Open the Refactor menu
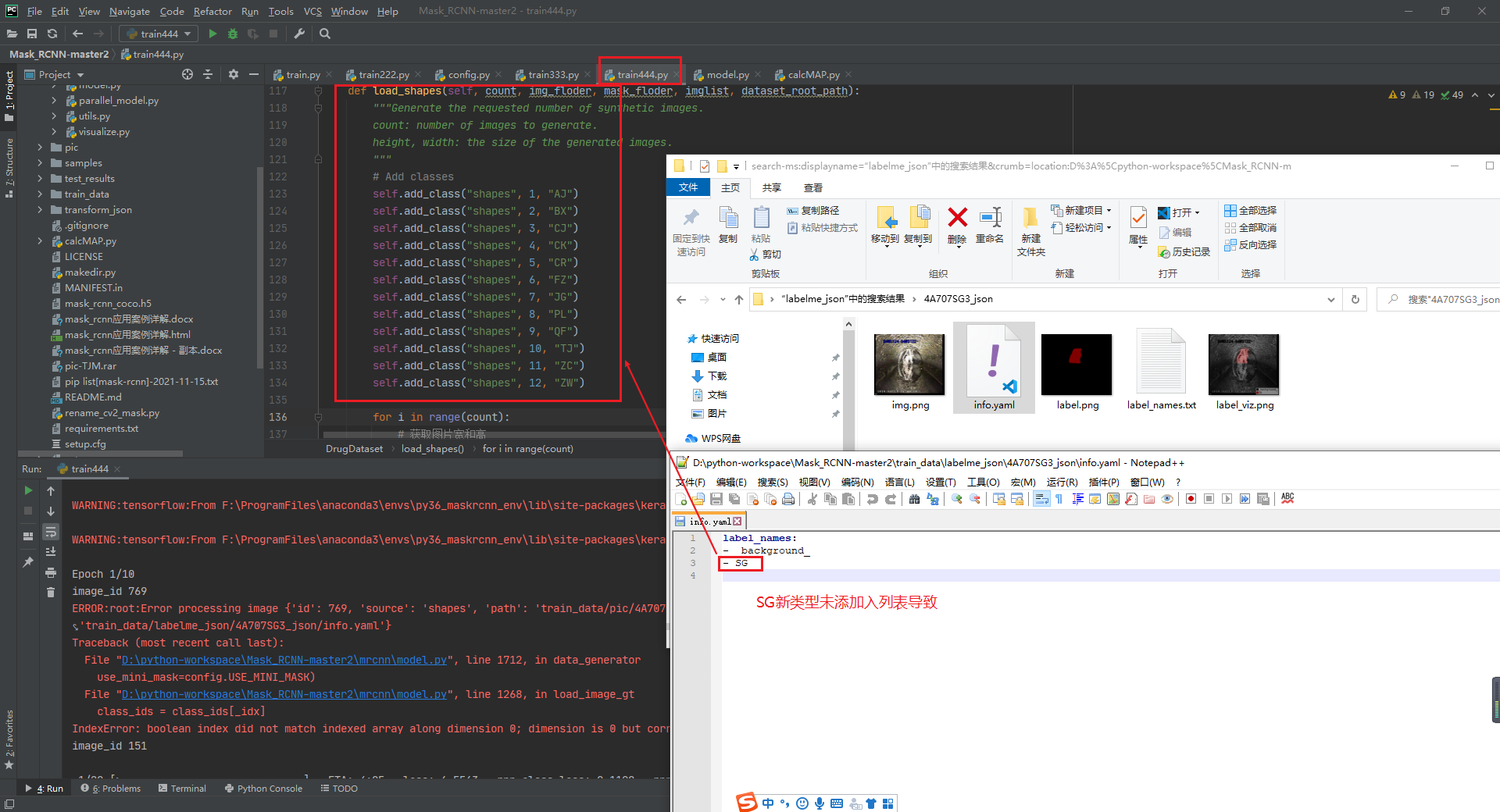 click(212, 11)
